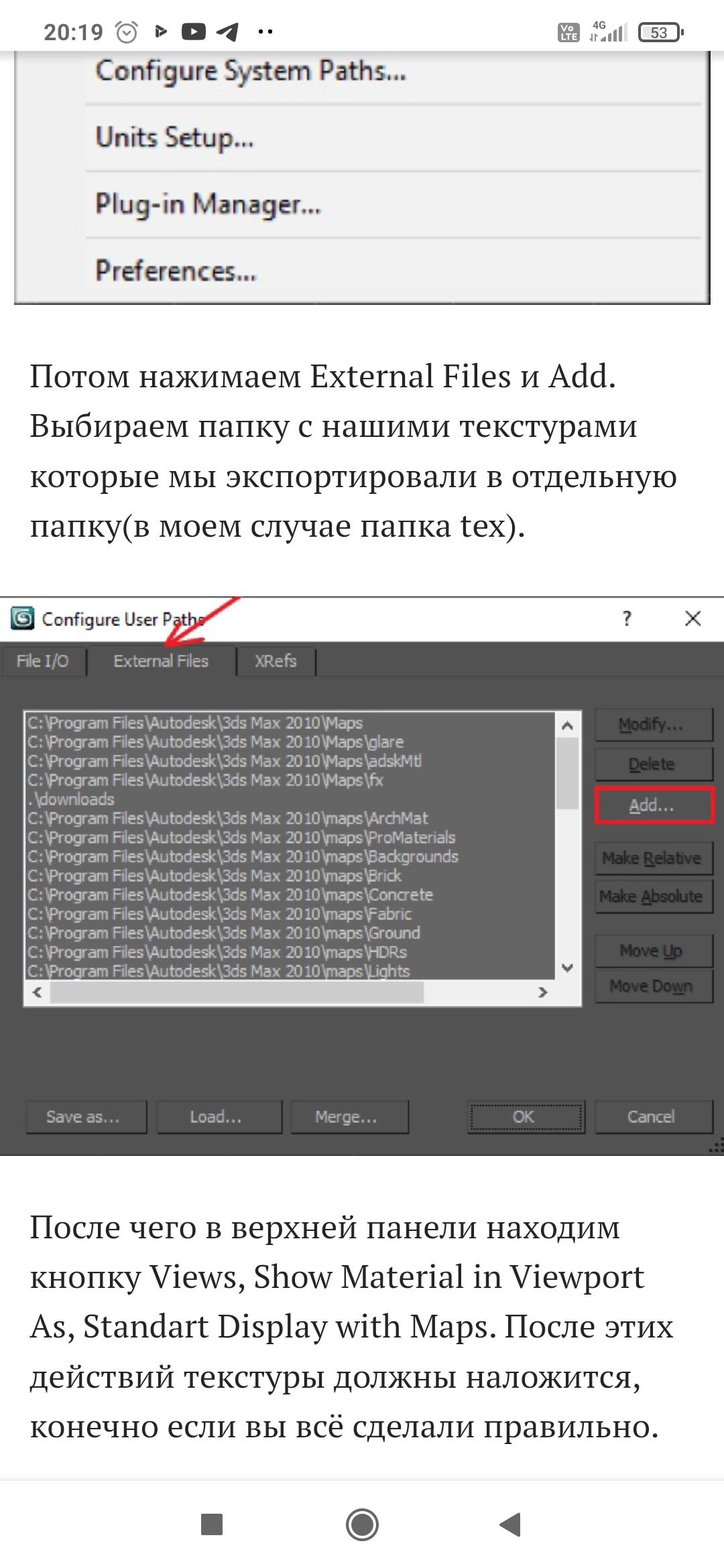Click the scroll up arrow in path list
Image resolution: width=724 pixels, height=1568 pixels.
(x=567, y=725)
